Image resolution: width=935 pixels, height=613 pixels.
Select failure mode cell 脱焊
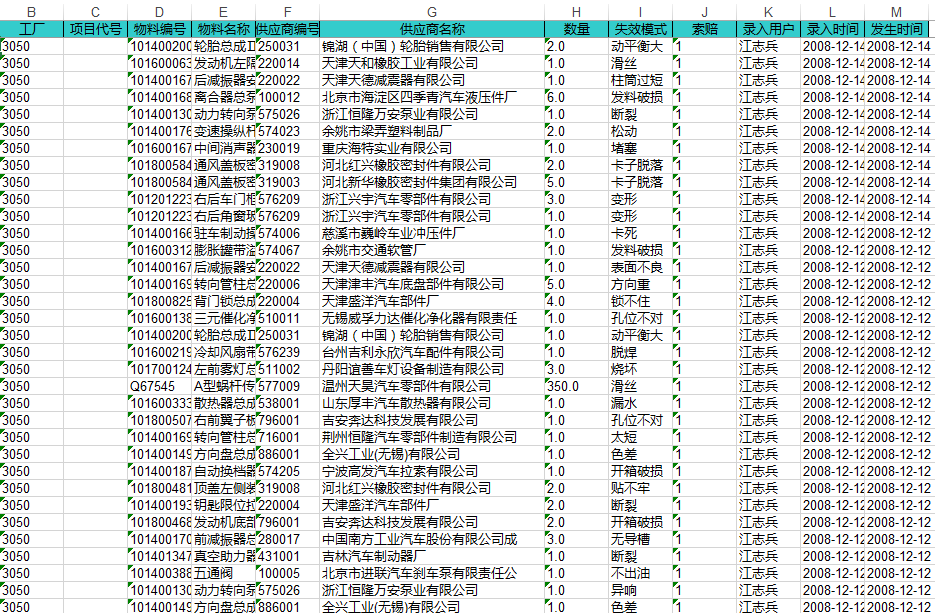point(640,352)
